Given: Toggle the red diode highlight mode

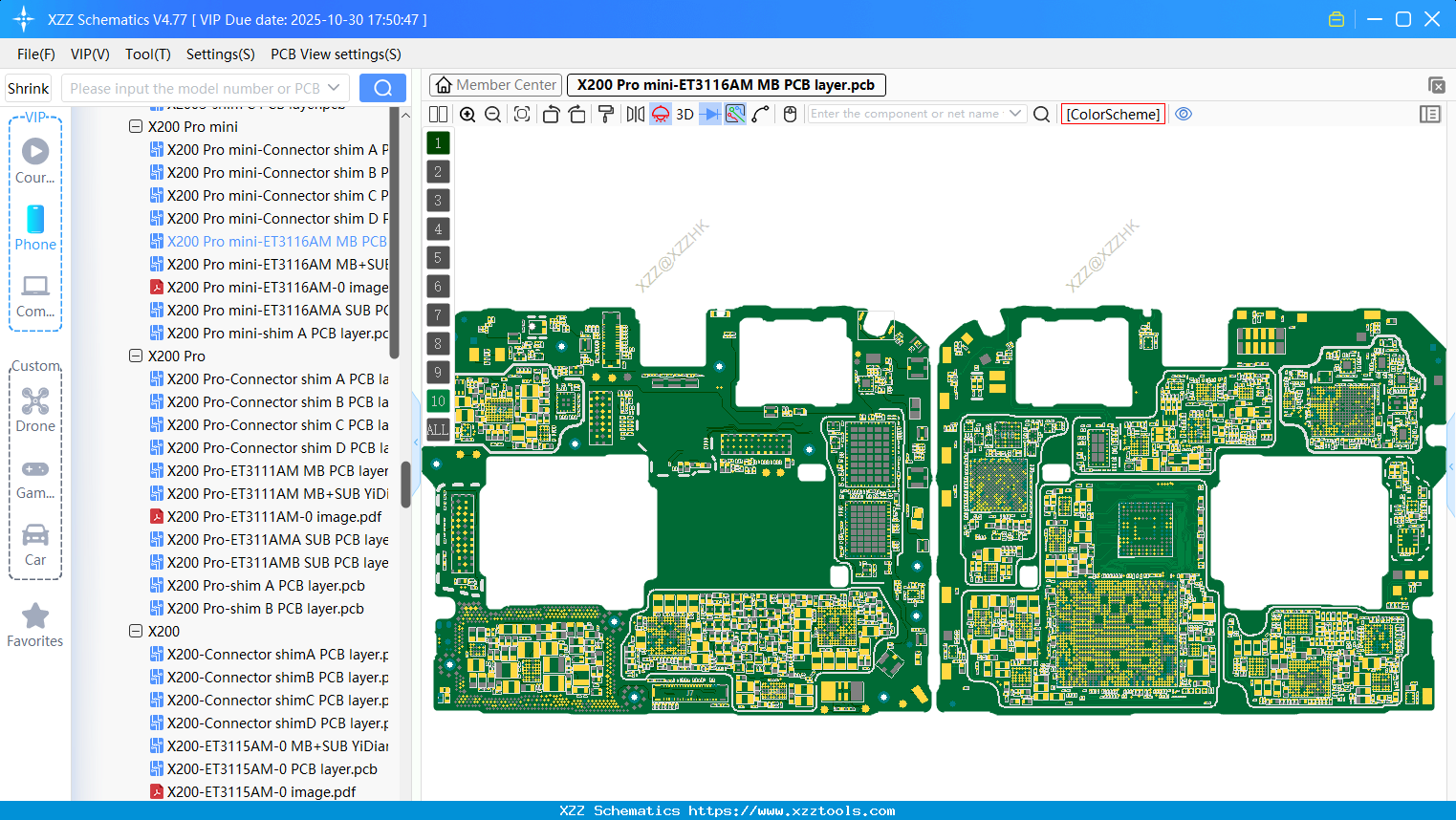Looking at the screenshot, I should point(660,114).
